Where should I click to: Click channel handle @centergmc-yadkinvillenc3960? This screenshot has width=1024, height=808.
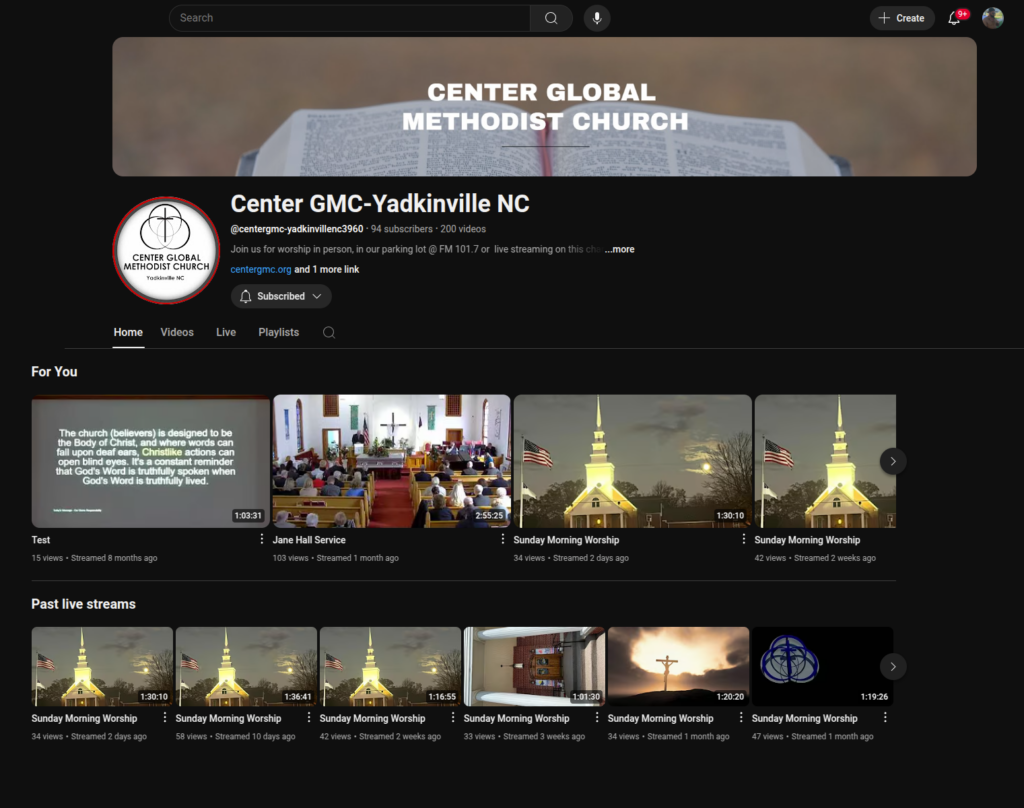point(296,229)
